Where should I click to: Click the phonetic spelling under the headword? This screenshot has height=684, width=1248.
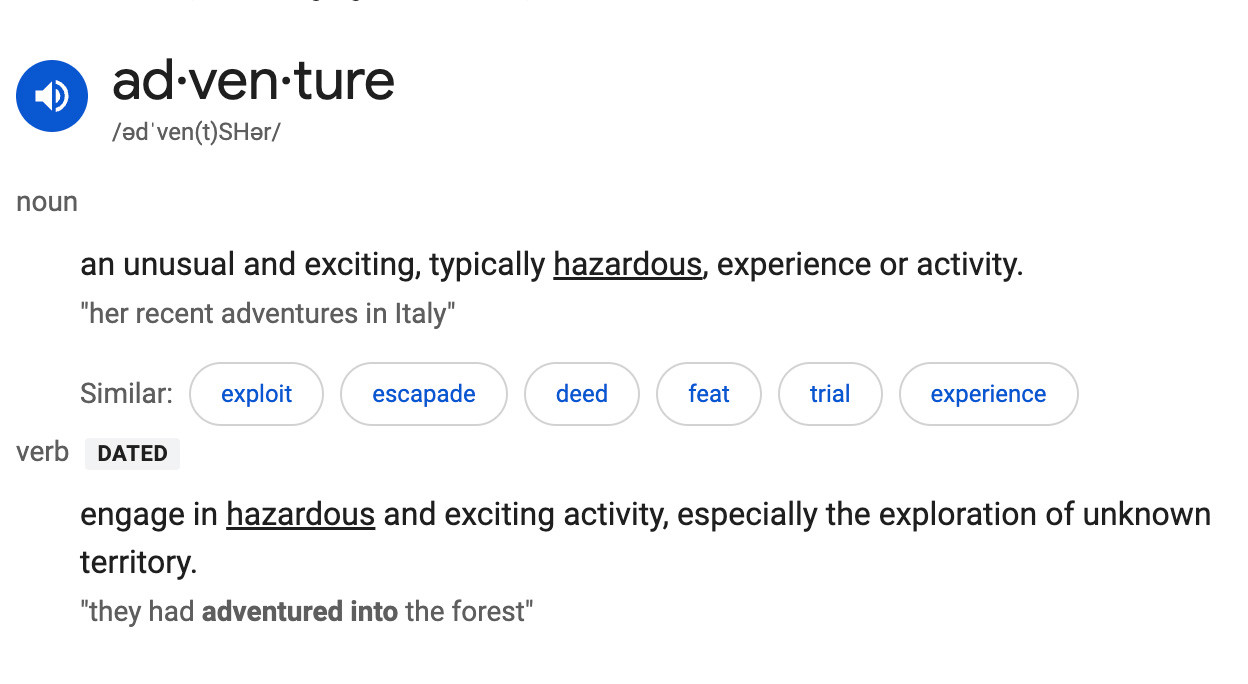point(196,133)
